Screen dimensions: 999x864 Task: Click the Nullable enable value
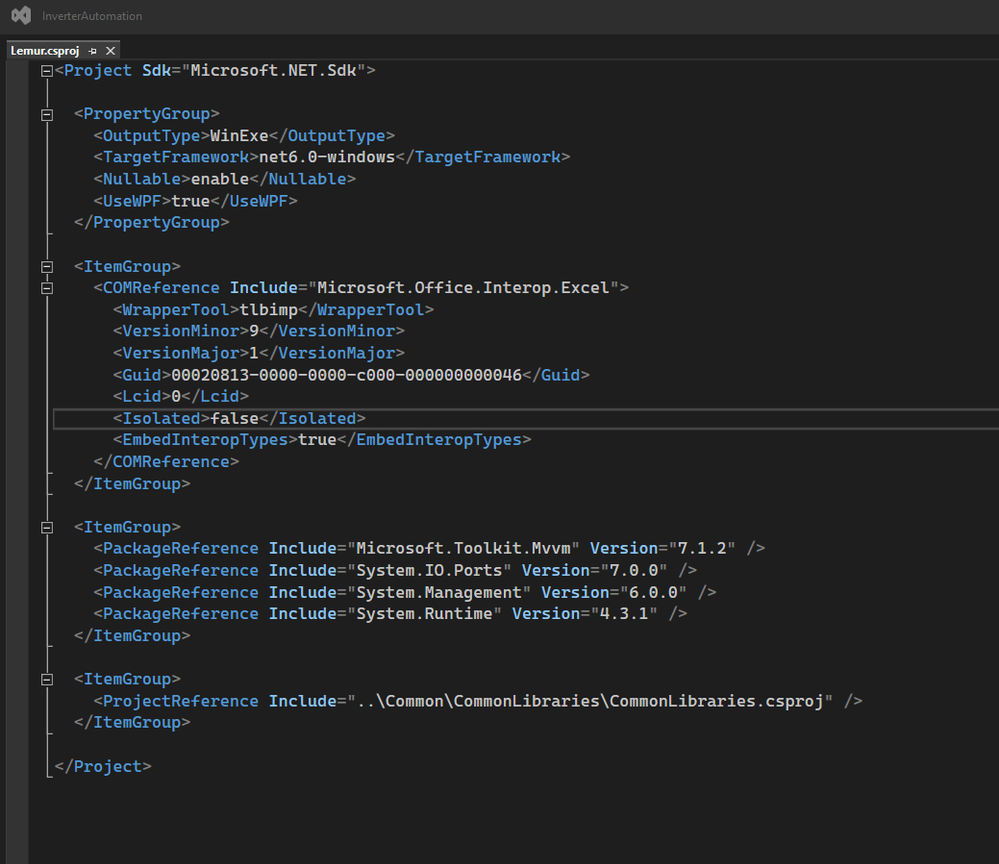click(x=220, y=179)
